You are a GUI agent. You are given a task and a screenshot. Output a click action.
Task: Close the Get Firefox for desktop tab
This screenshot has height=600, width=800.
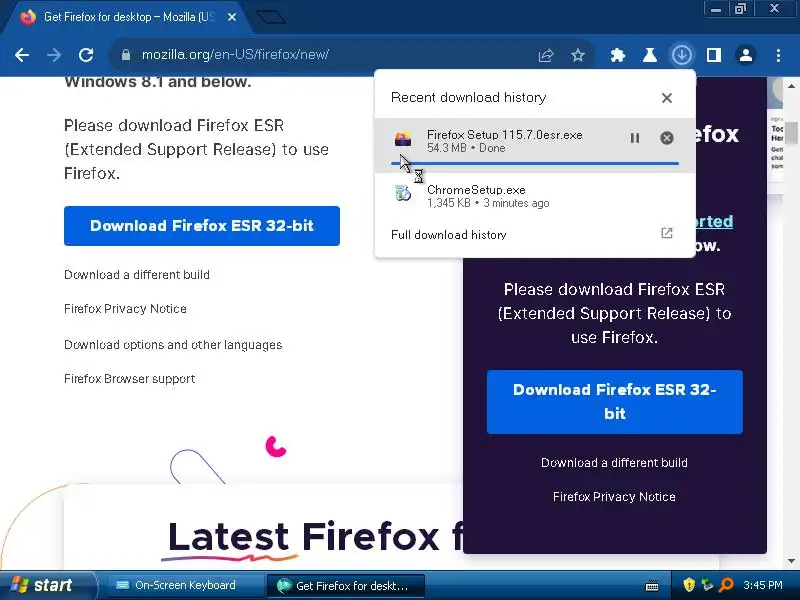click(232, 17)
